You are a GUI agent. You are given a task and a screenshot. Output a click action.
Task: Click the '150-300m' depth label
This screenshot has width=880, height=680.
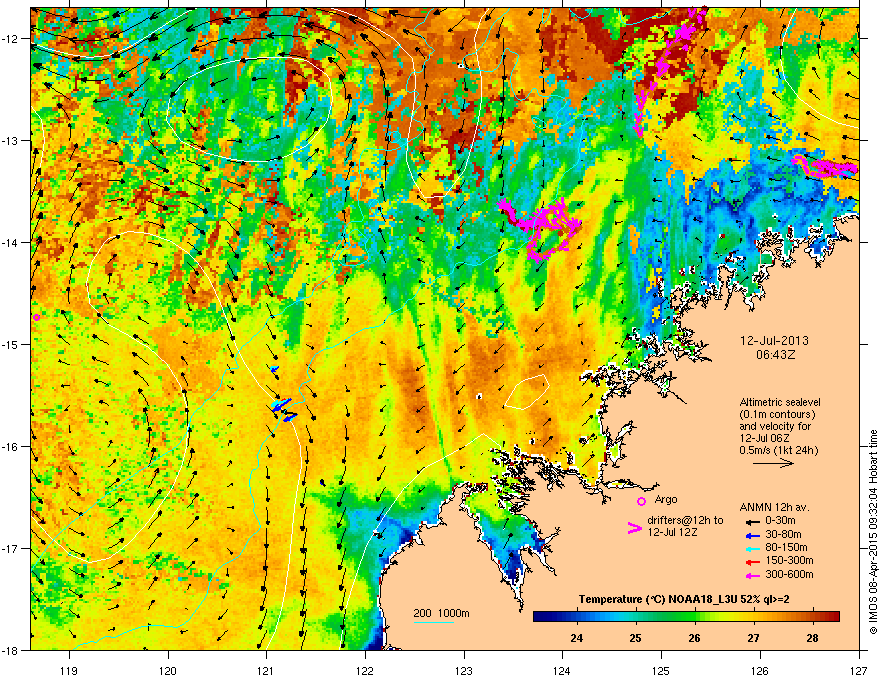click(789, 560)
